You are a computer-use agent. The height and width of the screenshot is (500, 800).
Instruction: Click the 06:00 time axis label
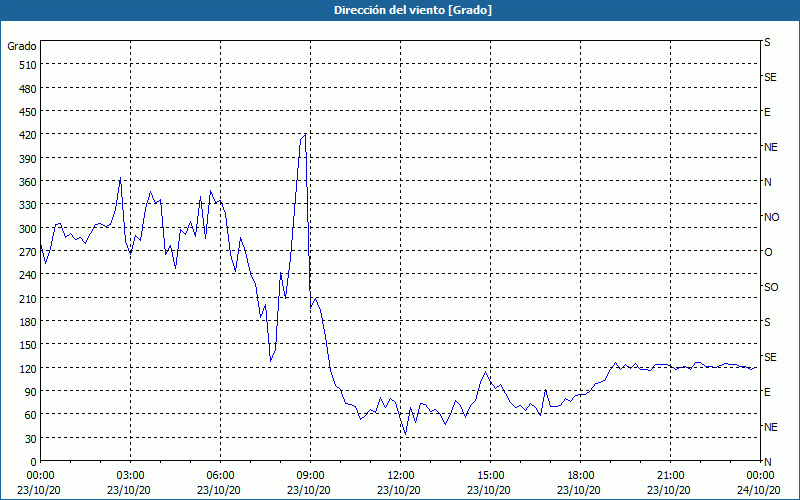click(220, 476)
